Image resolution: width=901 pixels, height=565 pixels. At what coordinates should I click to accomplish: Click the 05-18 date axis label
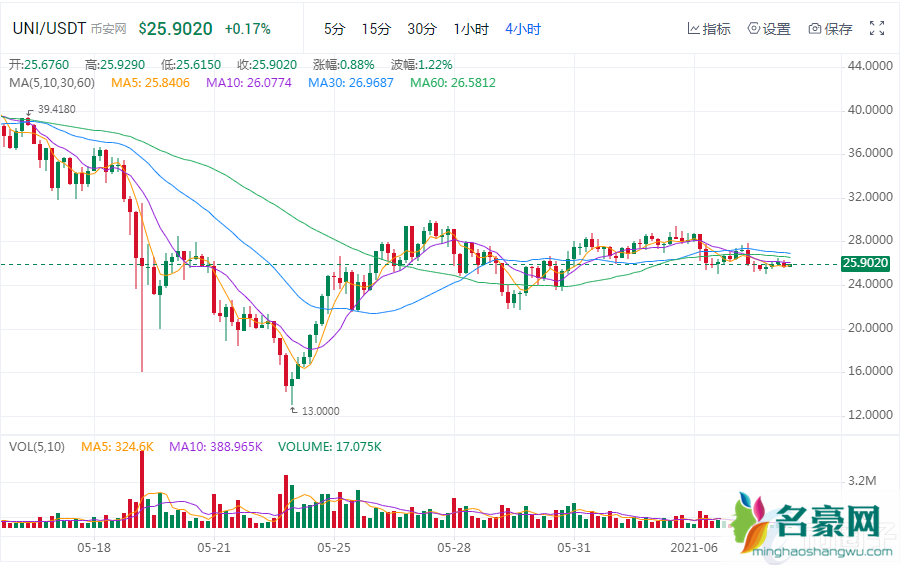point(94,548)
